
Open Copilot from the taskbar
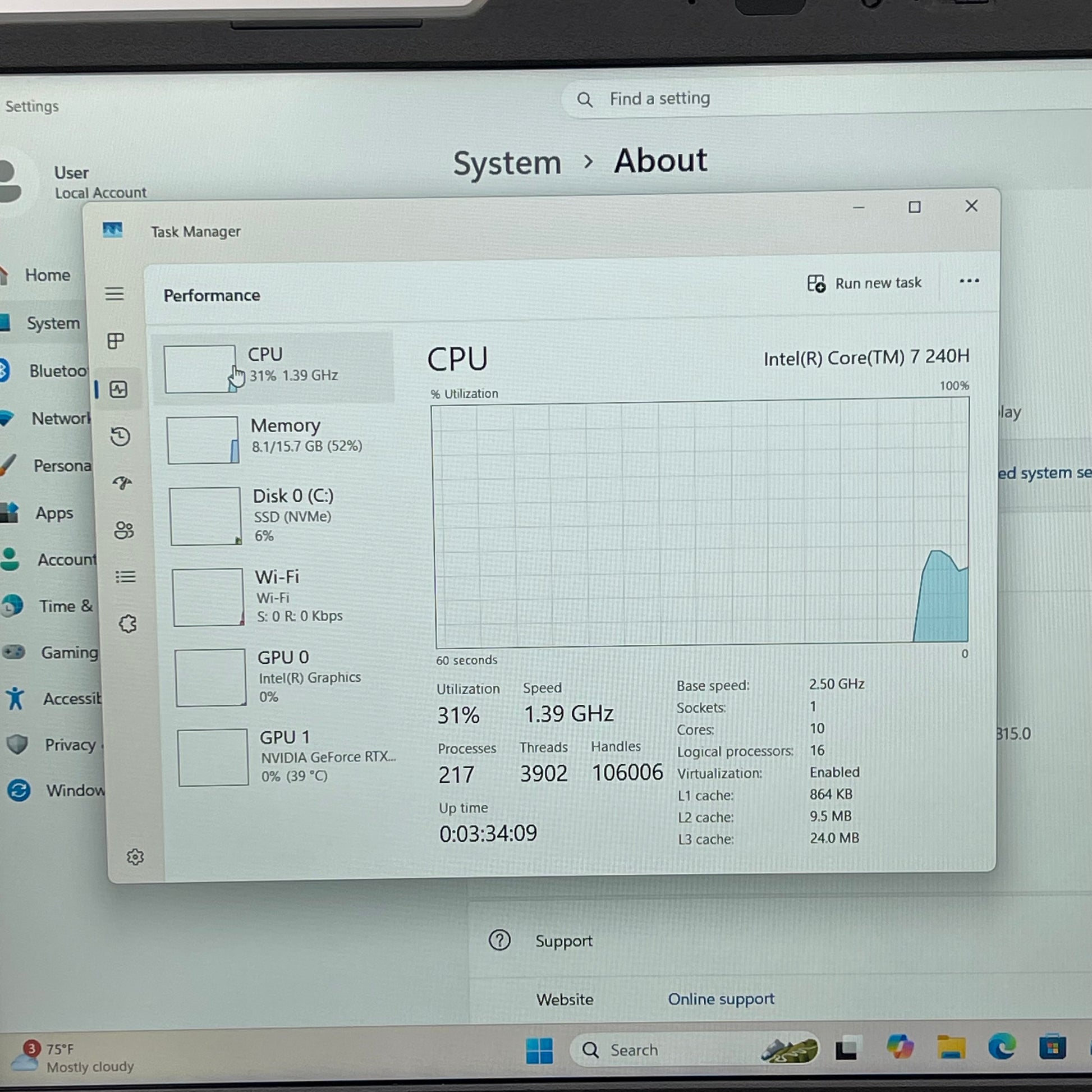900,1047
